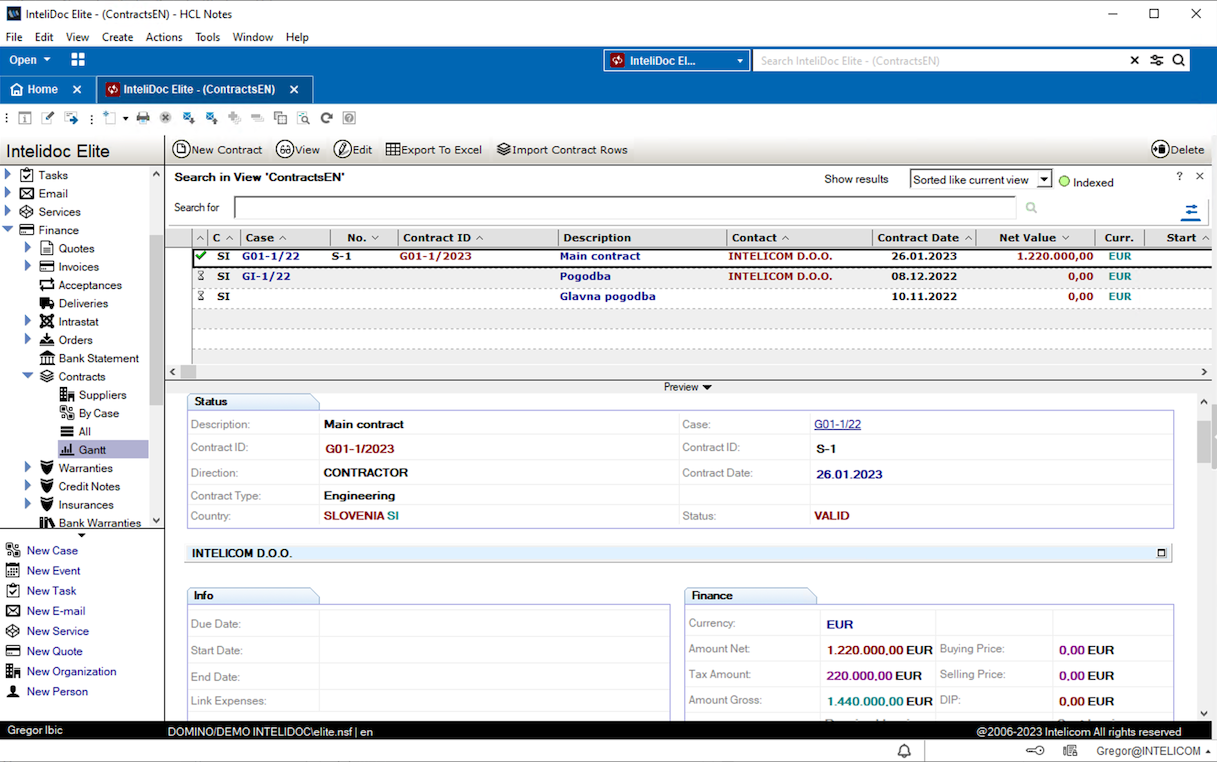Open case link G01-1/22 in preview

(x=837, y=424)
